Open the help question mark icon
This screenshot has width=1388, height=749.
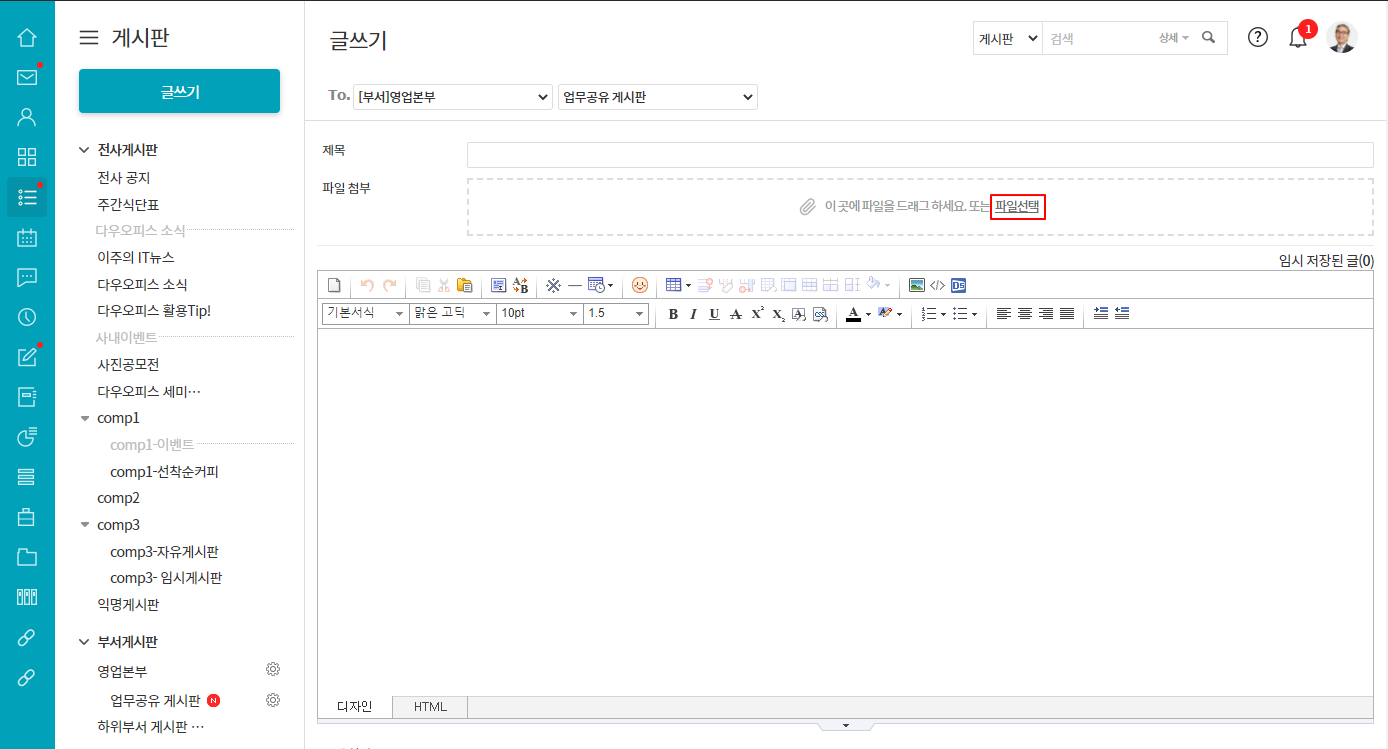tap(1258, 38)
